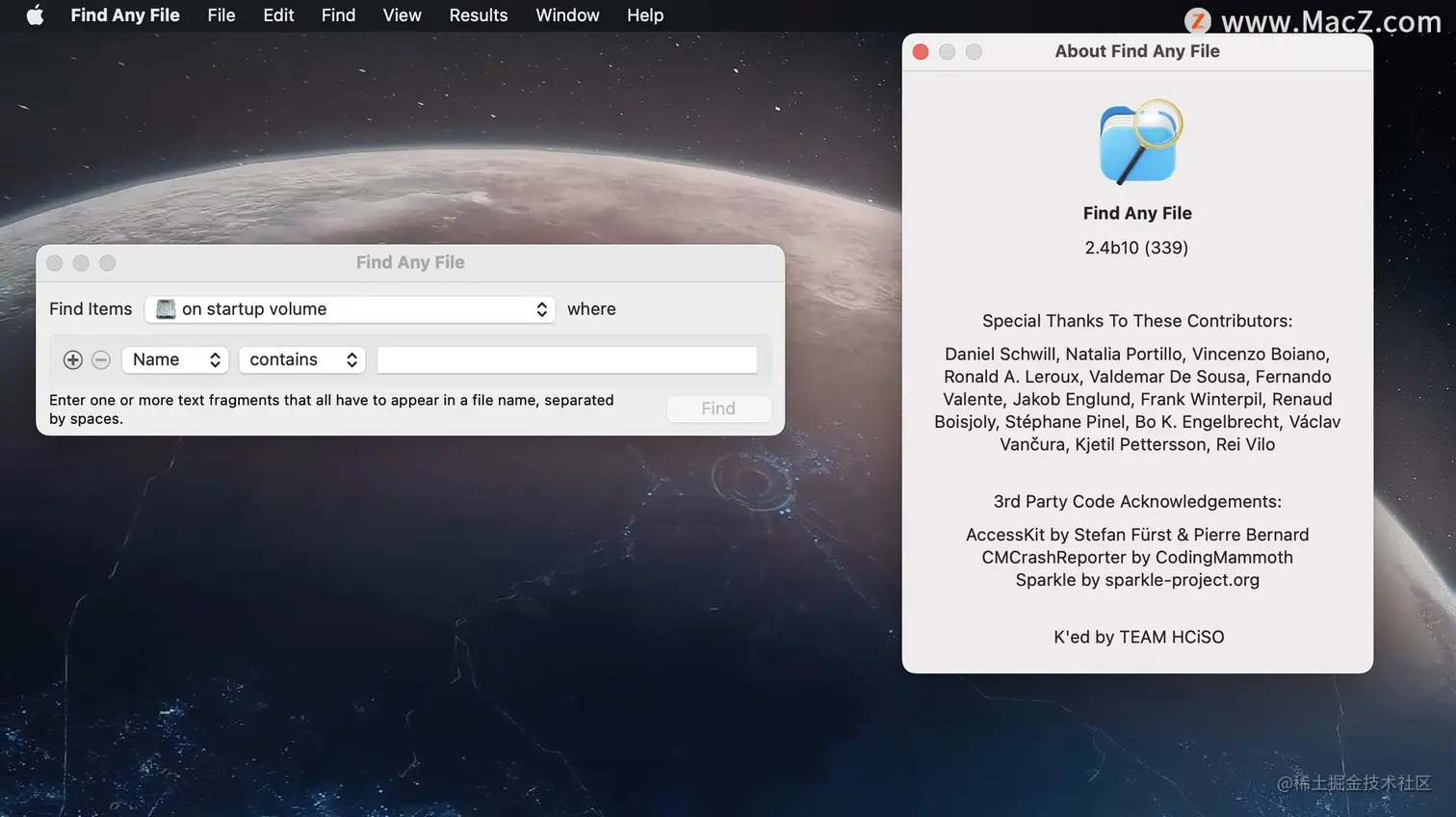Click 'CMCrashReporter by CodingMammoth' line
The image size is (1456, 817).
pos(1137,557)
